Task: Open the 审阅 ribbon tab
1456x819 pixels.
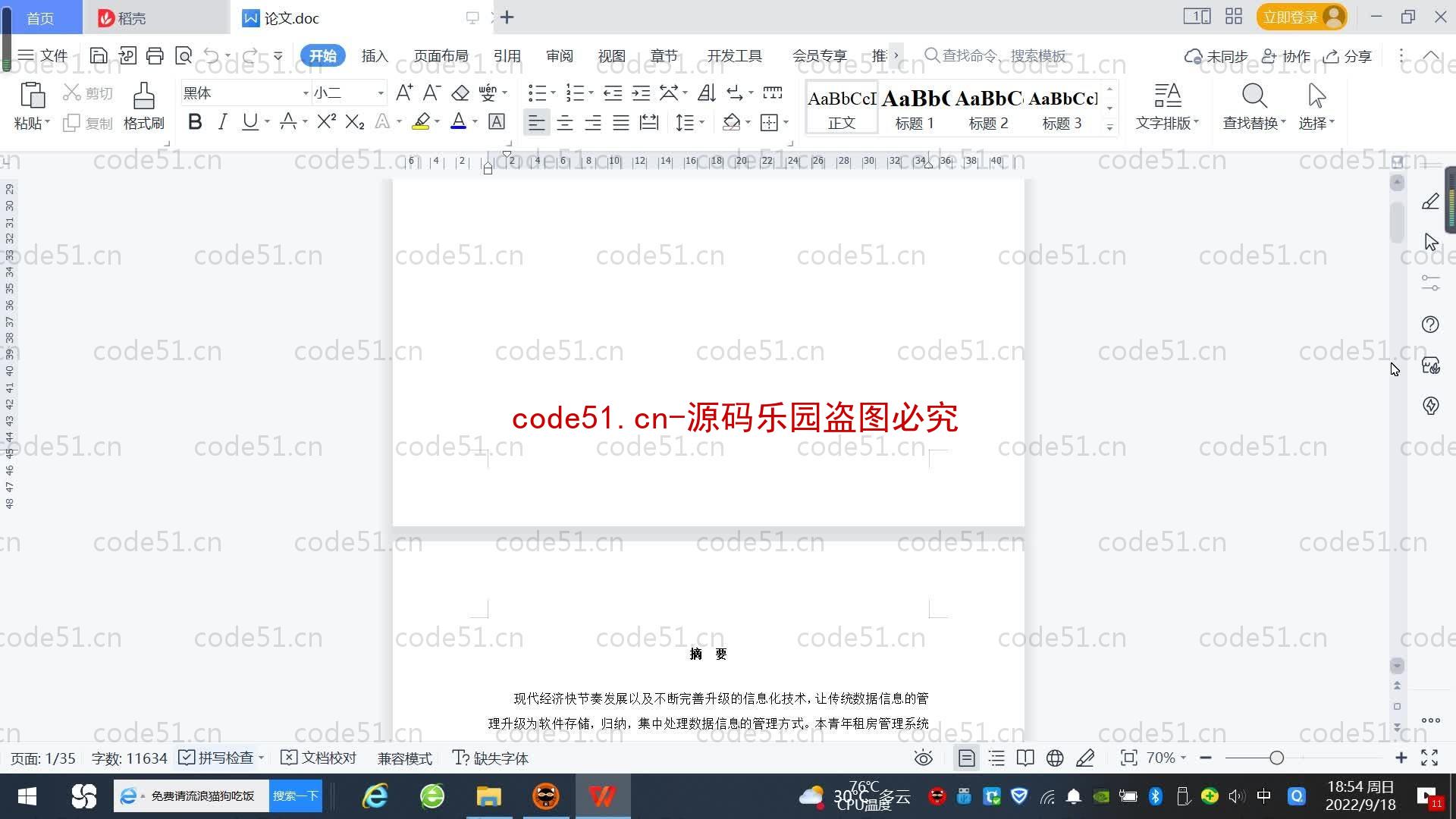Action: tap(560, 56)
